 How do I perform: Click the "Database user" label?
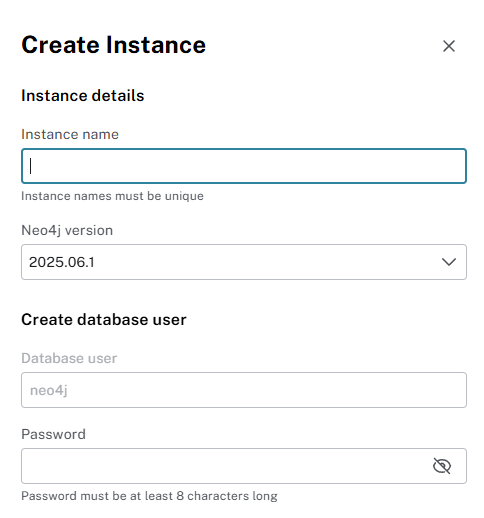(69, 358)
